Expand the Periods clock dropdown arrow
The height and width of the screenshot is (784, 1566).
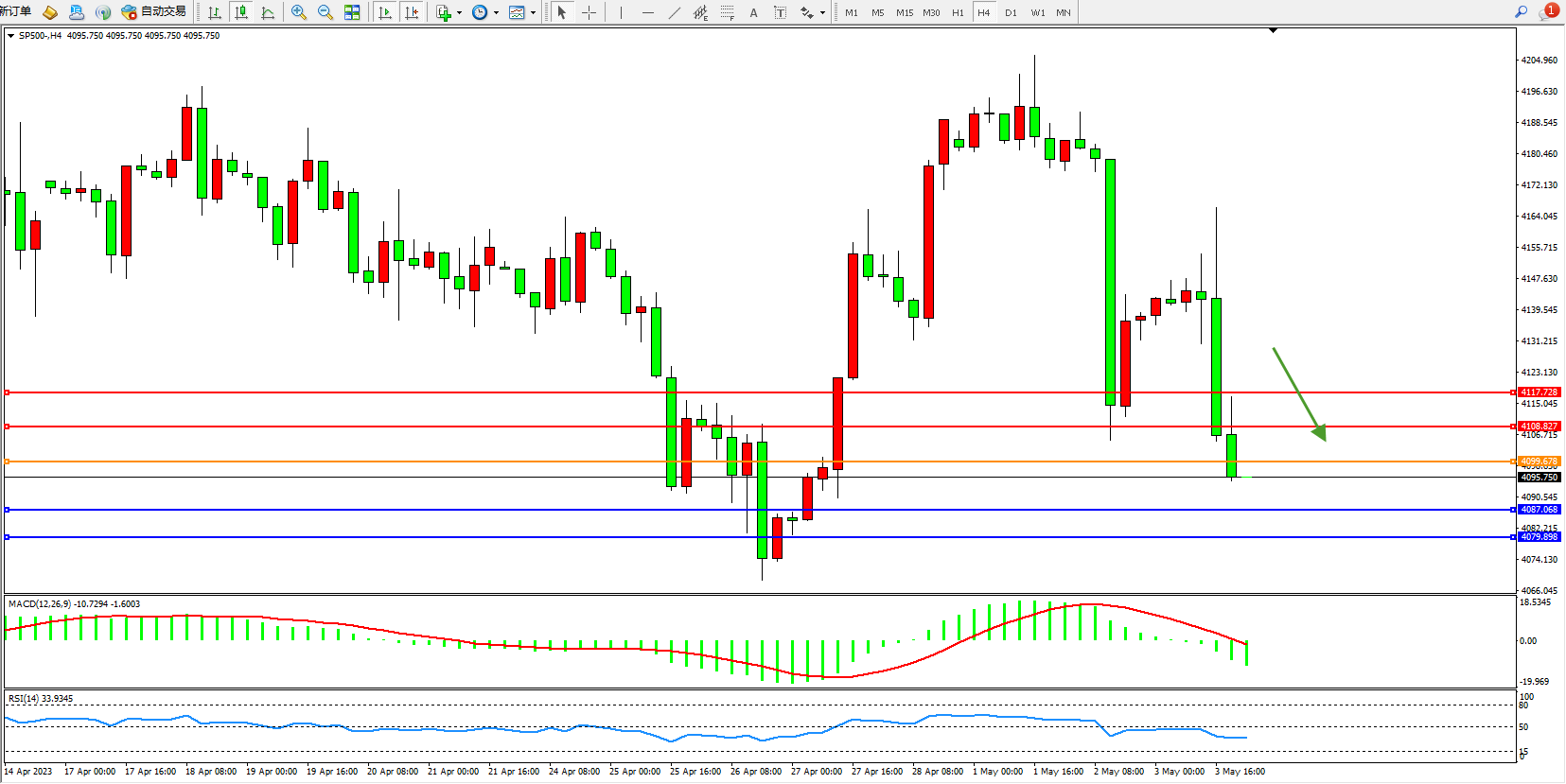[496, 13]
